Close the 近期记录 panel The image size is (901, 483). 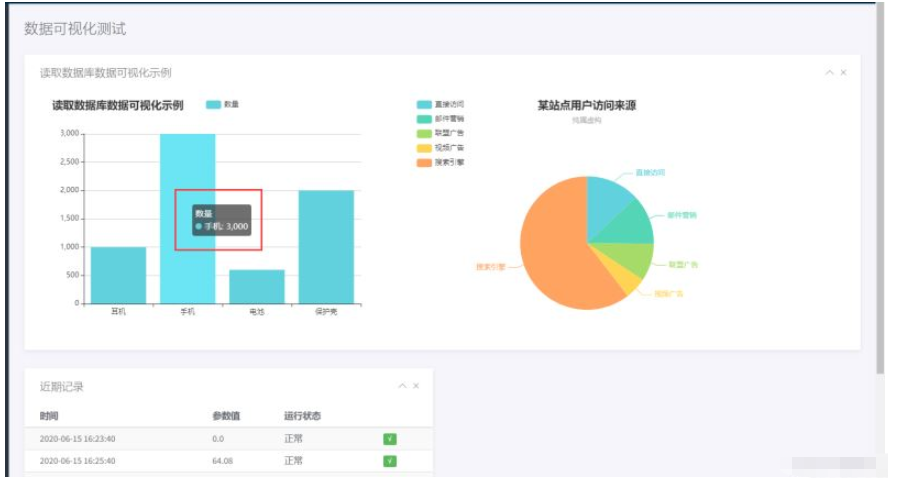pyautogui.click(x=415, y=386)
